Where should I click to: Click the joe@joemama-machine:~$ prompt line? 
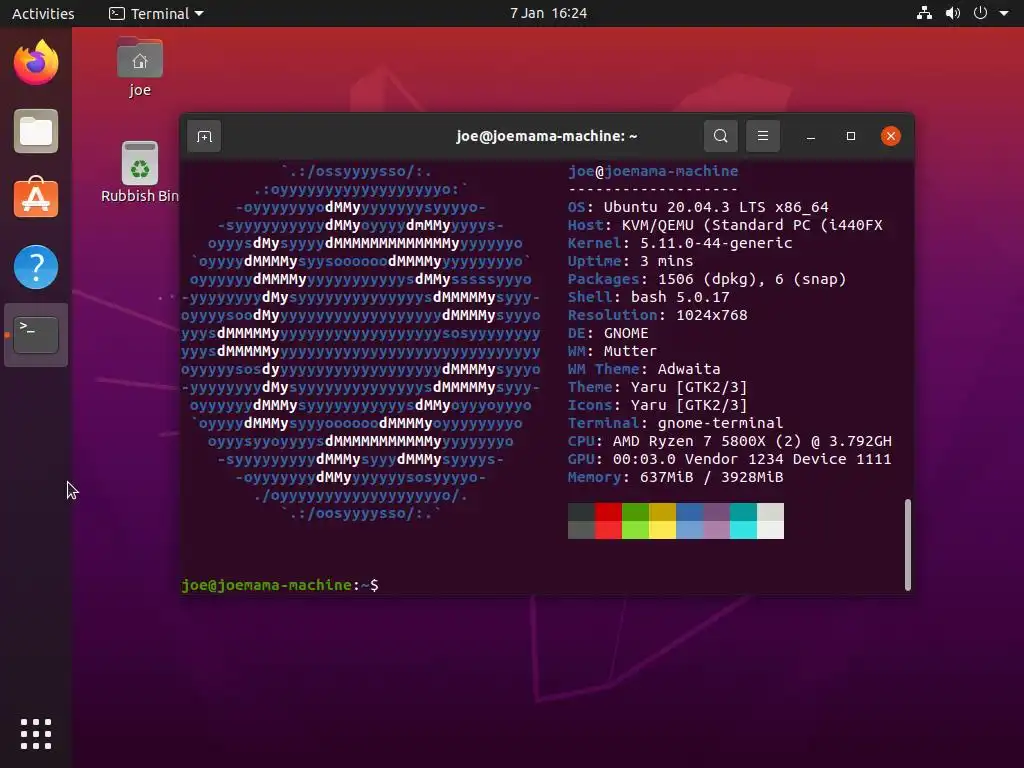(280, 585)
